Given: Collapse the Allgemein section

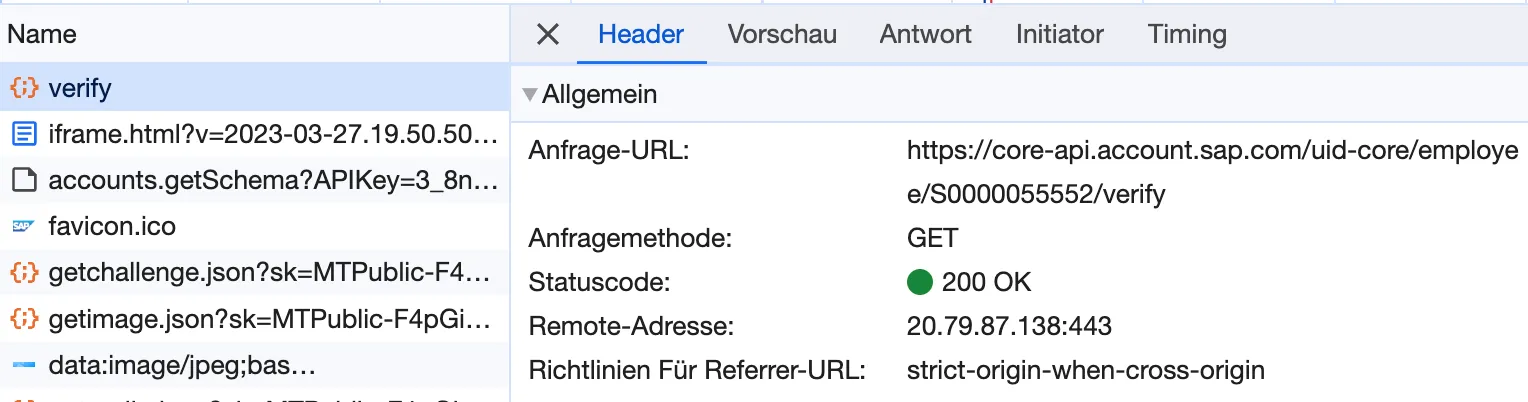Looking at the screenshot, I should pyautogui.click(x=530, y=95).
